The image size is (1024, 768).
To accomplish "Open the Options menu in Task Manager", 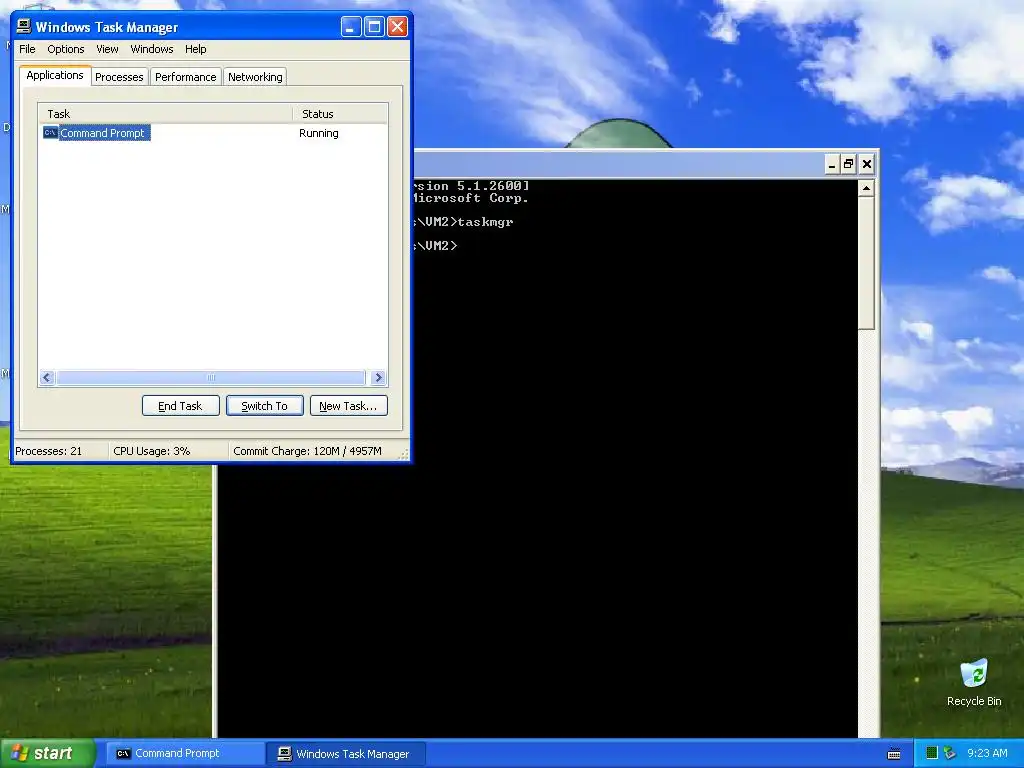I will point(65,49).
